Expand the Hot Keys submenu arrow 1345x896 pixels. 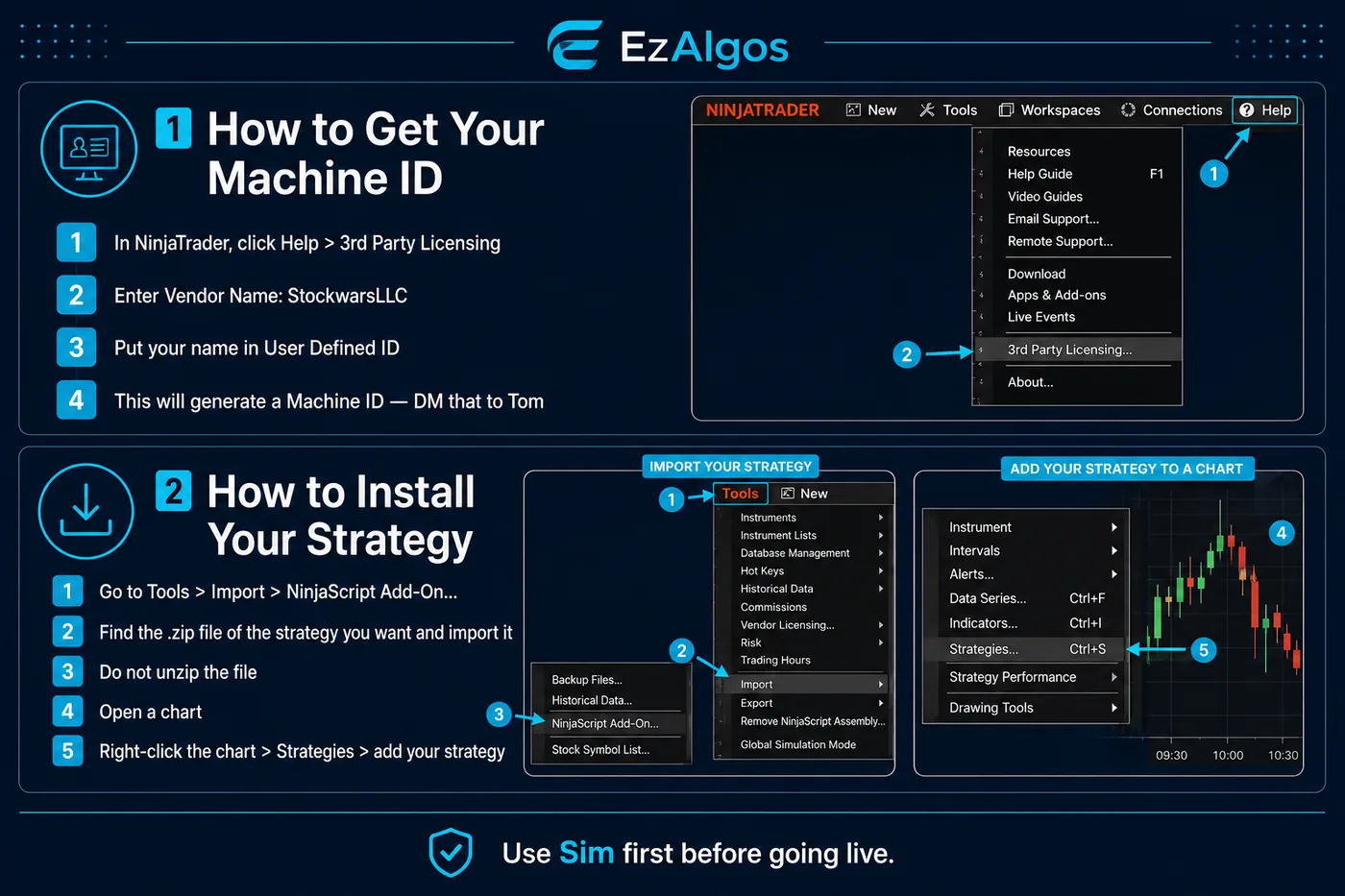881,571
